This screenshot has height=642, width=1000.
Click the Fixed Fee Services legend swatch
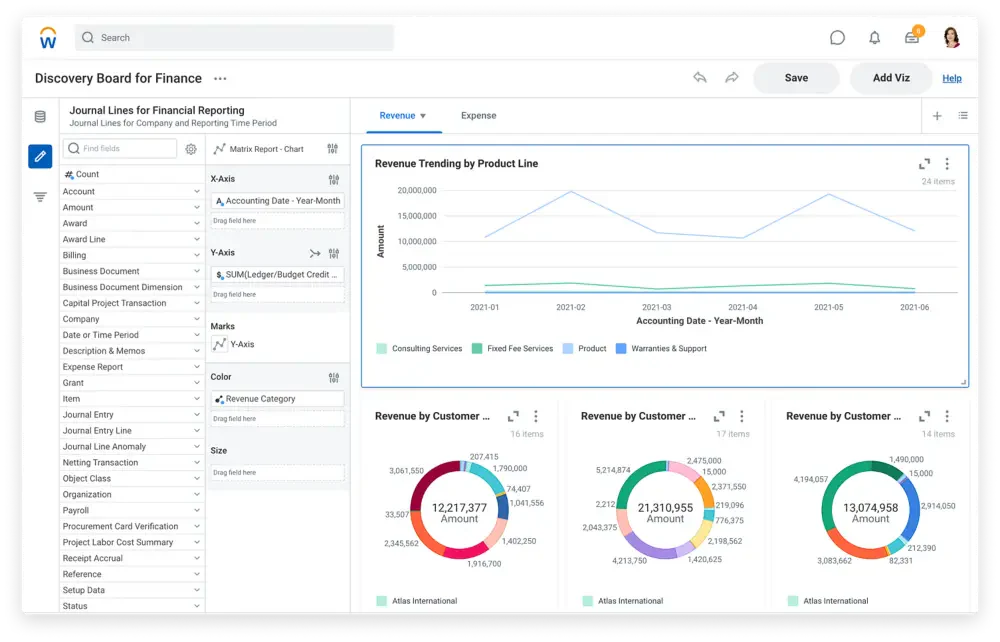point(476,349)
